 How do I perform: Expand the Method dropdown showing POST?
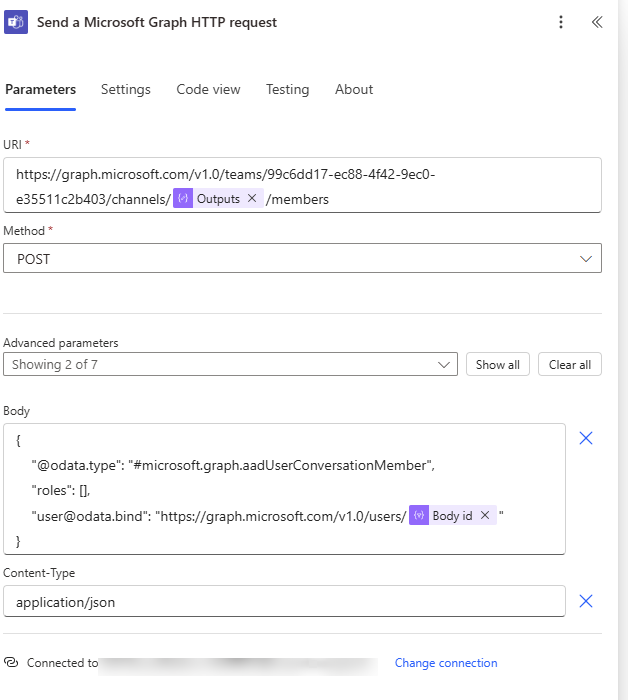pyautogui.click(x=302, y=258)
